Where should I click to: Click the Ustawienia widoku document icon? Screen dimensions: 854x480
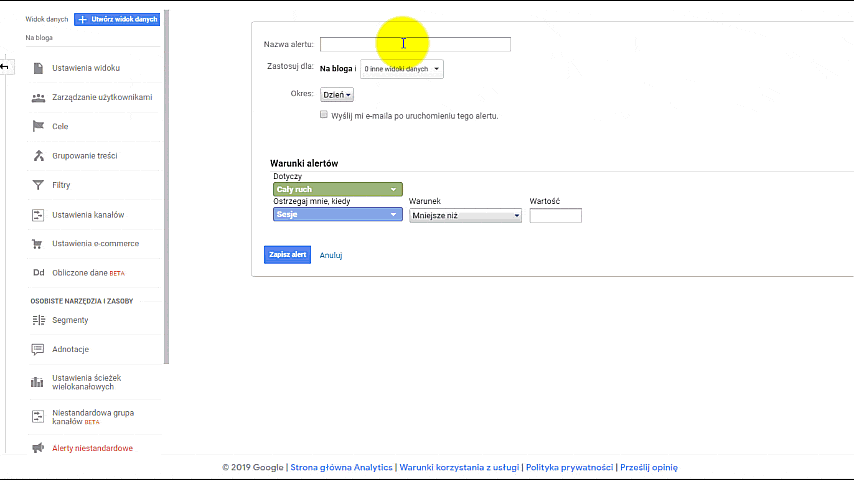[x=38, y=68]
